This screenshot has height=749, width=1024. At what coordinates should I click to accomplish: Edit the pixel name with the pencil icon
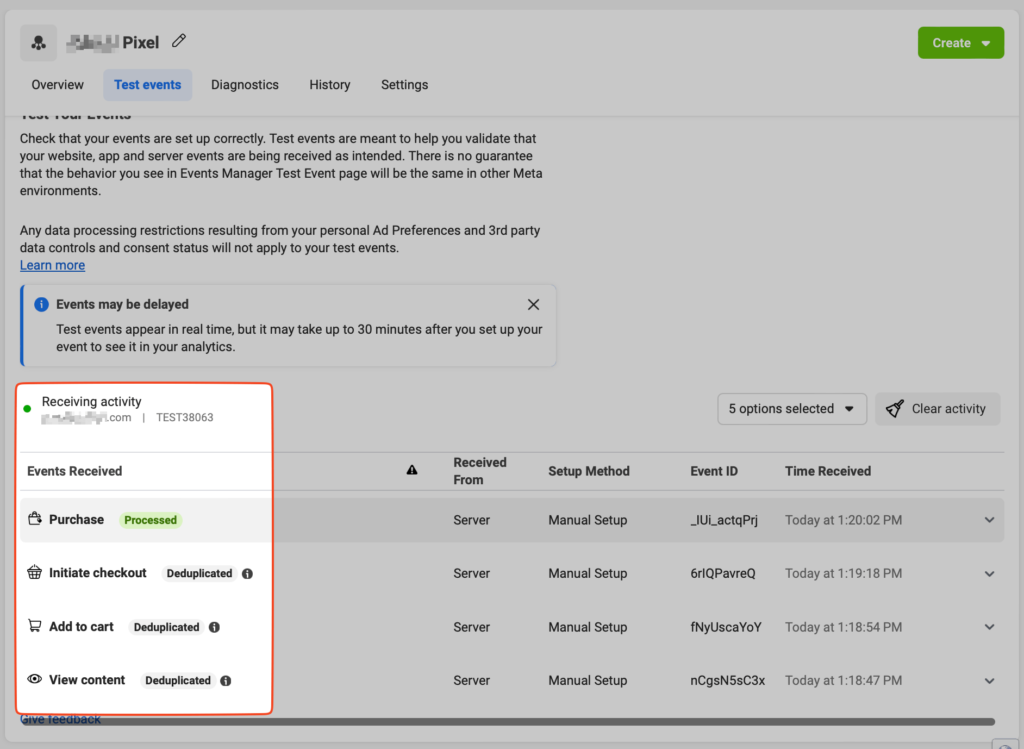tap(179, 41)
